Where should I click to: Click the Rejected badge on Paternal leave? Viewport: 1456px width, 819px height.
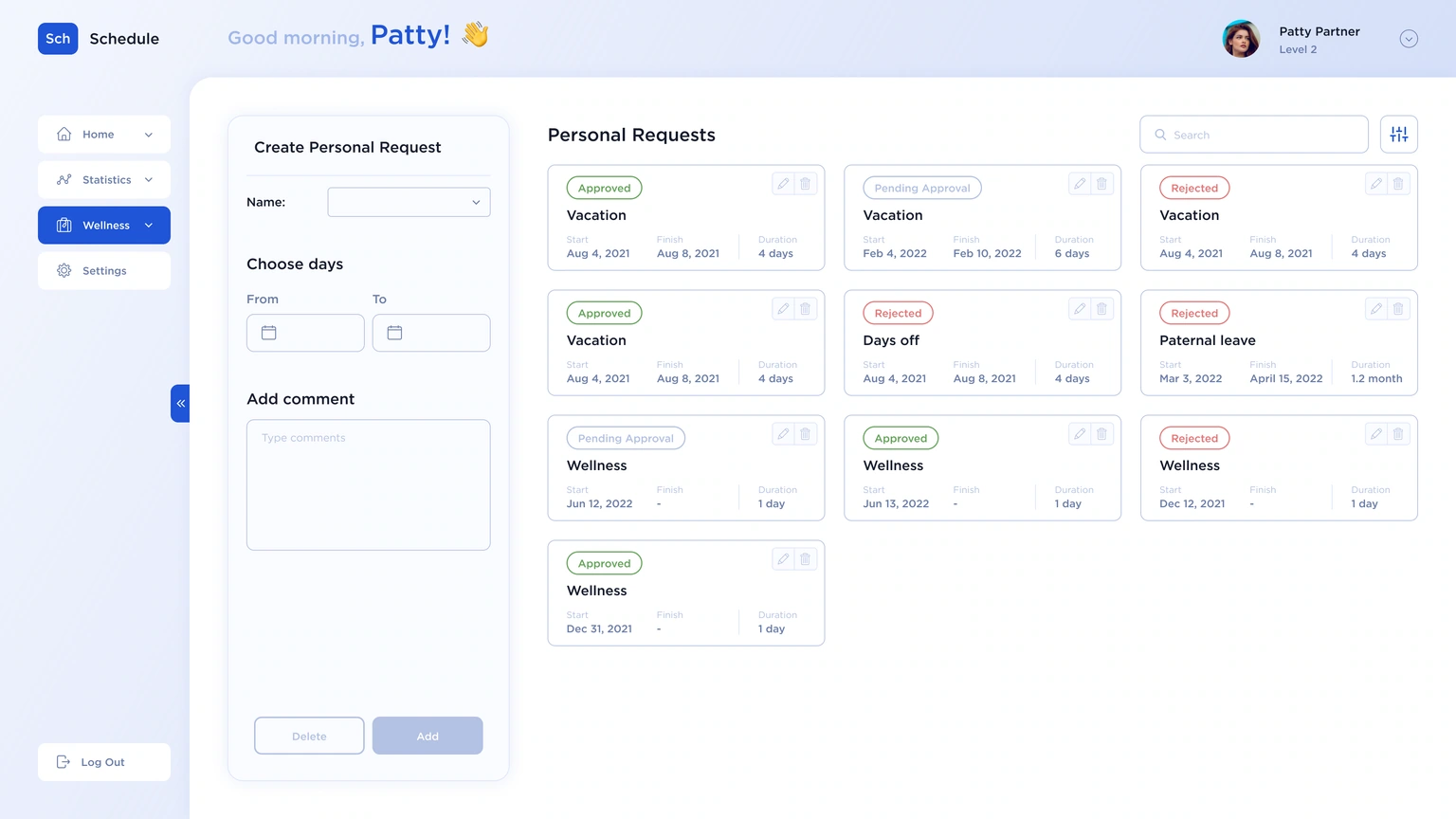coord(1194,313)
